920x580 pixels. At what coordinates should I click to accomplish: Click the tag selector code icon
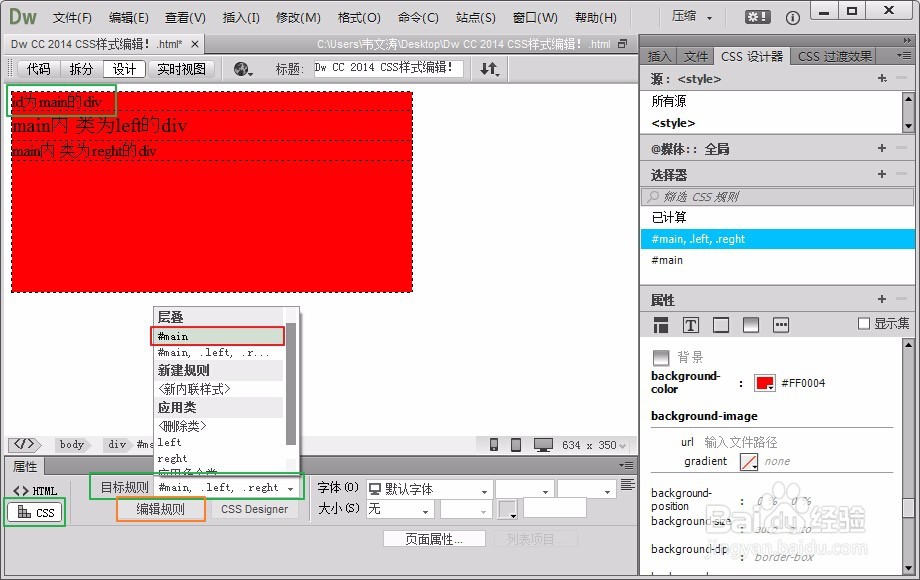pyautogui.click(x=25, y=444)
